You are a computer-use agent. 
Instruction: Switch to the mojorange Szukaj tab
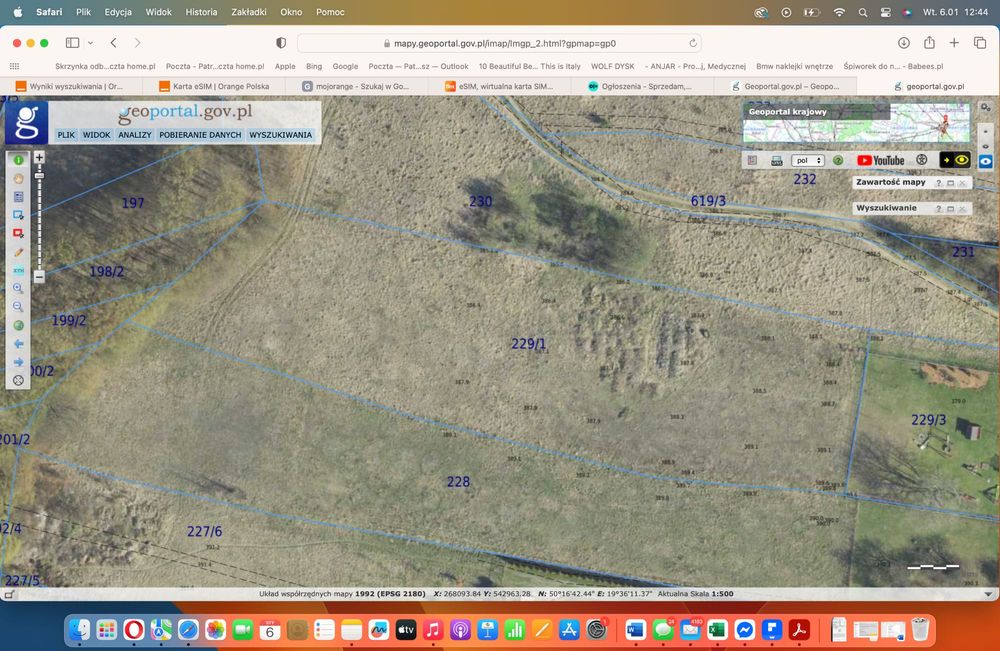357,86
